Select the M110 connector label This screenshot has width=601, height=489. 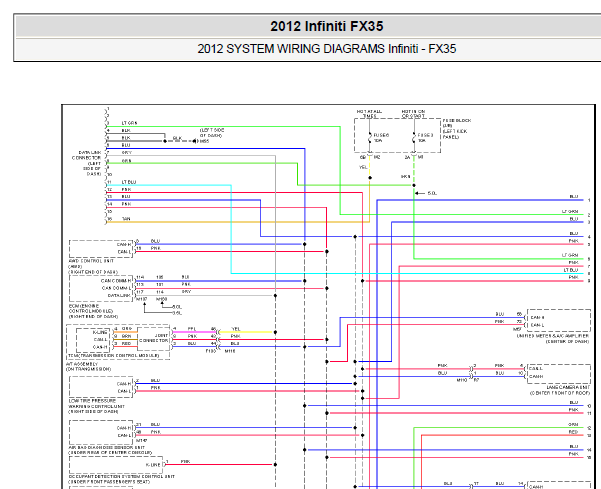tap(462, 380)
